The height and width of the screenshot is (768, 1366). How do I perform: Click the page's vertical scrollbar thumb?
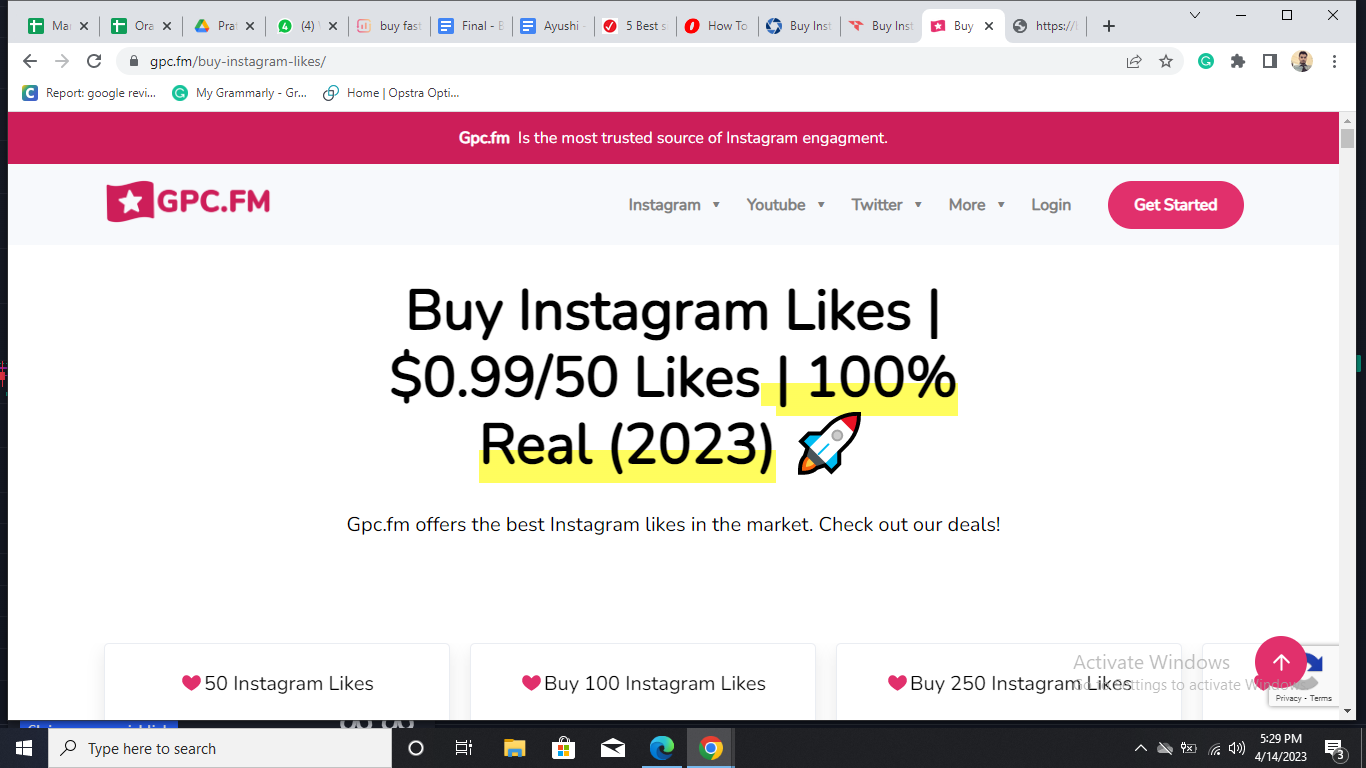click(x=1347, y=137)
